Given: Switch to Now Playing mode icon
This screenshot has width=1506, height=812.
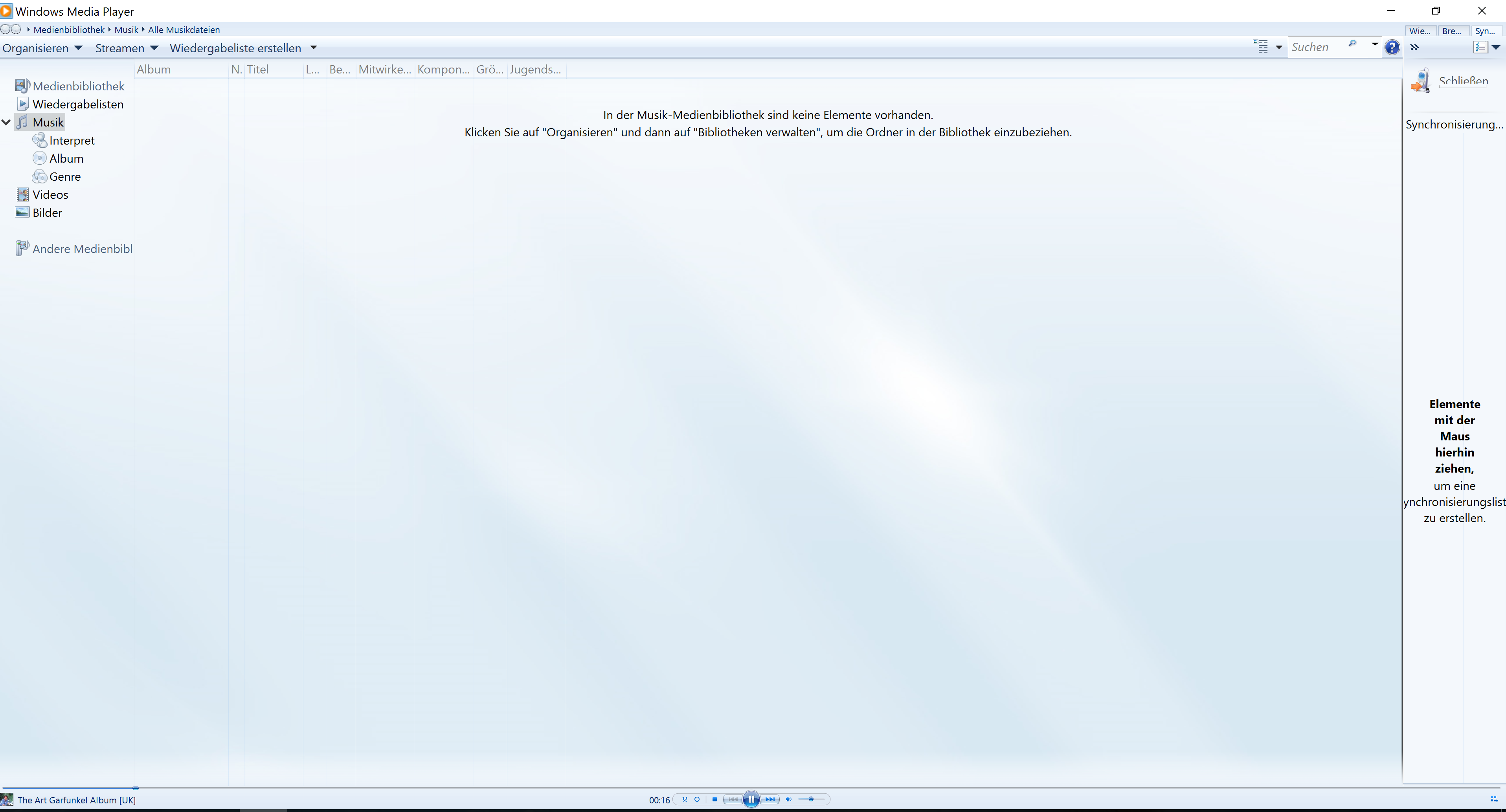Looking at the screenshot, I should point(1494,799).
